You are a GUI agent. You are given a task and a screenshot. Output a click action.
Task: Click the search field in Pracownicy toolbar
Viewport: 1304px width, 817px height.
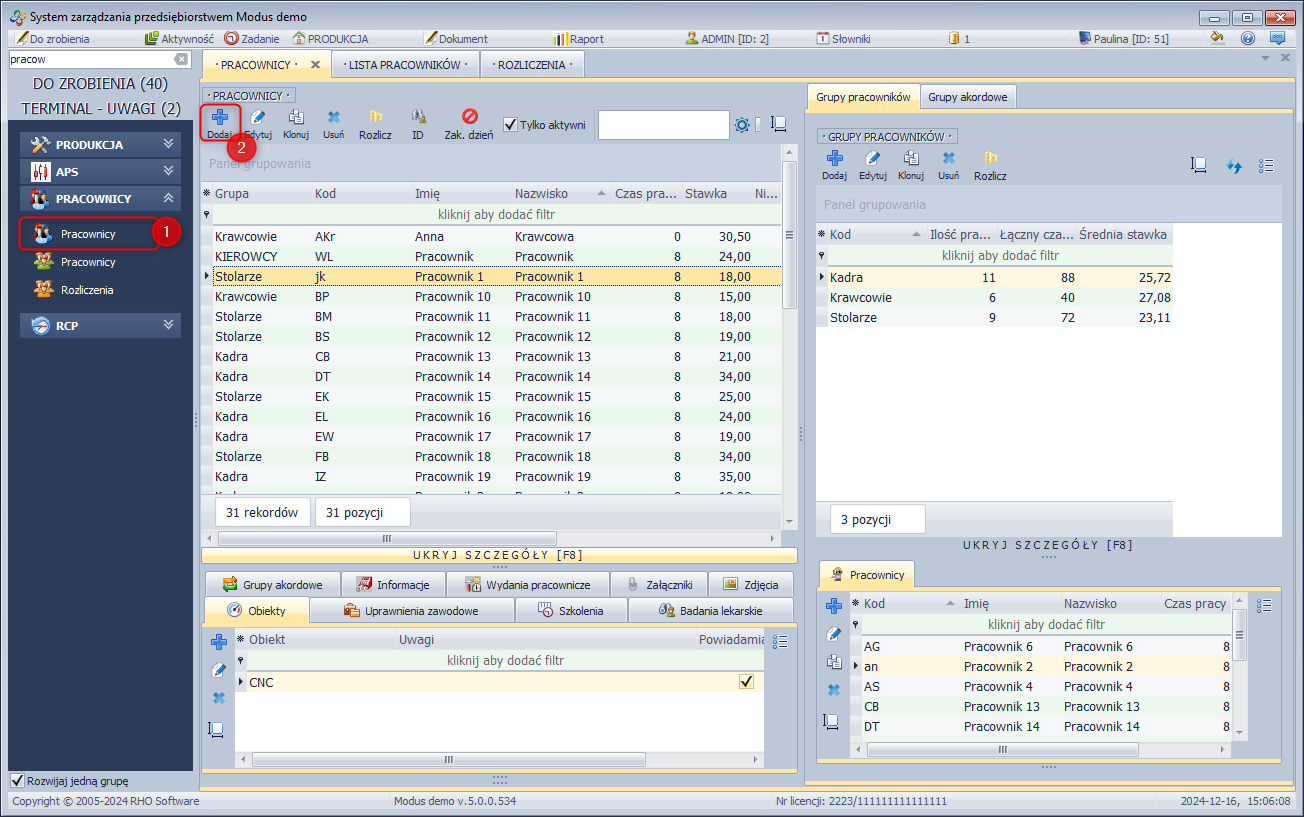pos(663,125)
